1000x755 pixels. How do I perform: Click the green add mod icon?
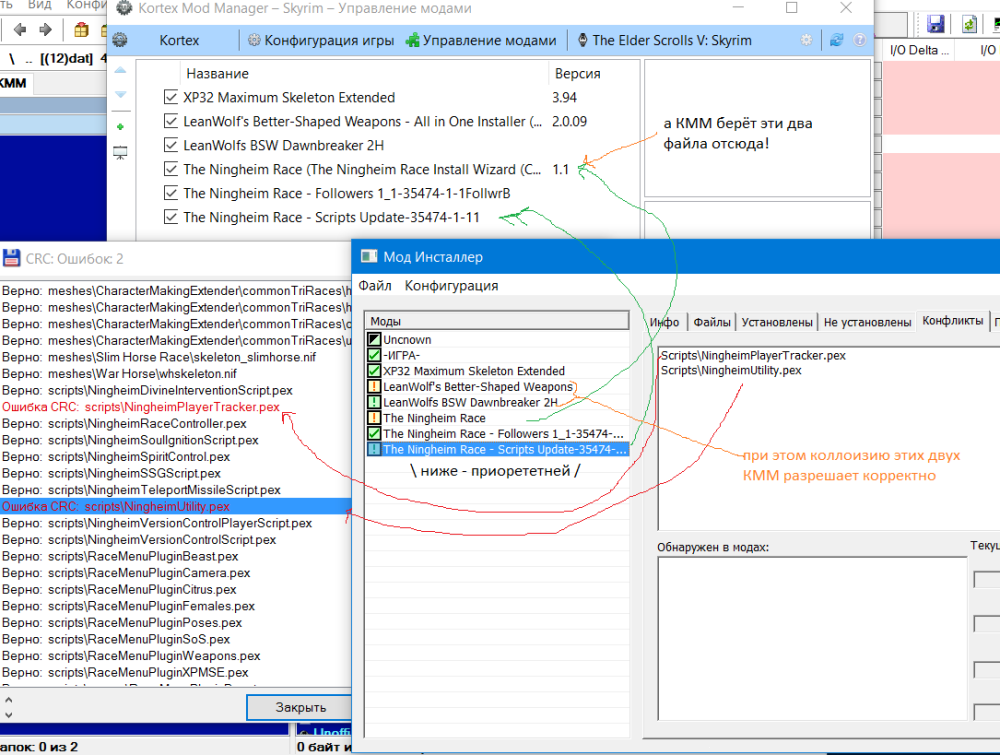pos(120,126)
